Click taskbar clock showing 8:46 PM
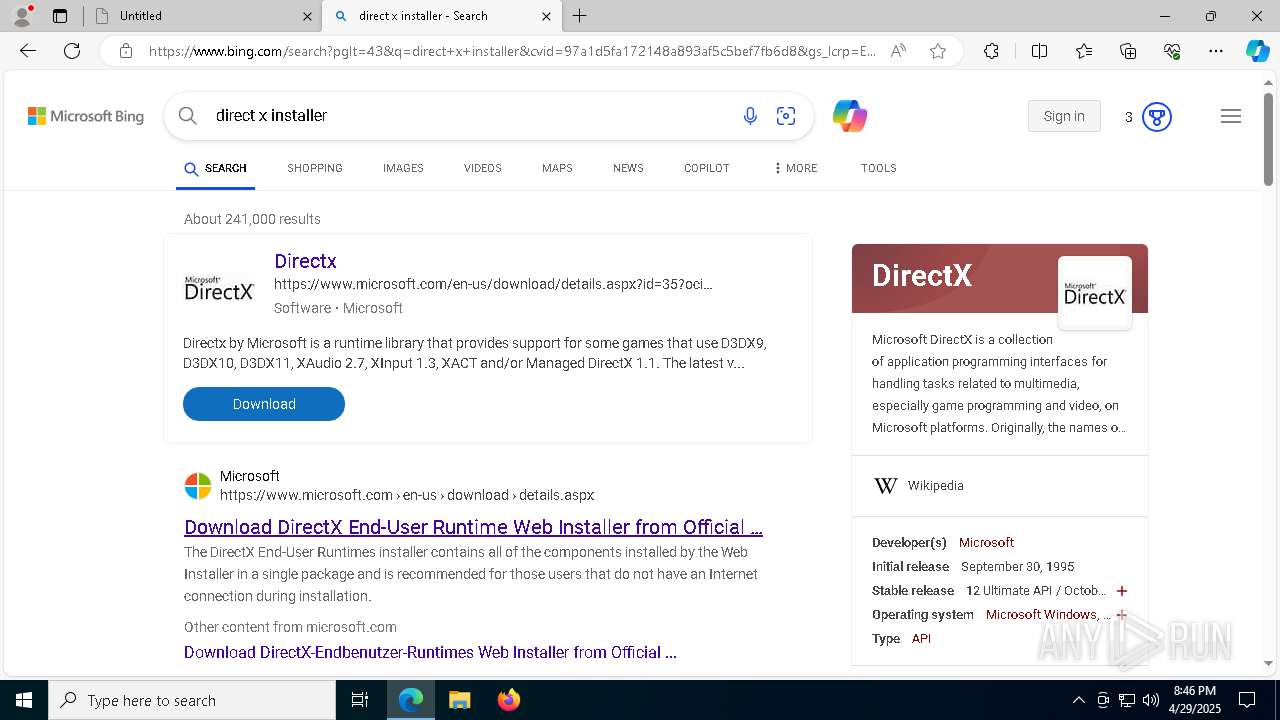The width and height of the screenshot is (1280, 720). point(1194,700)
